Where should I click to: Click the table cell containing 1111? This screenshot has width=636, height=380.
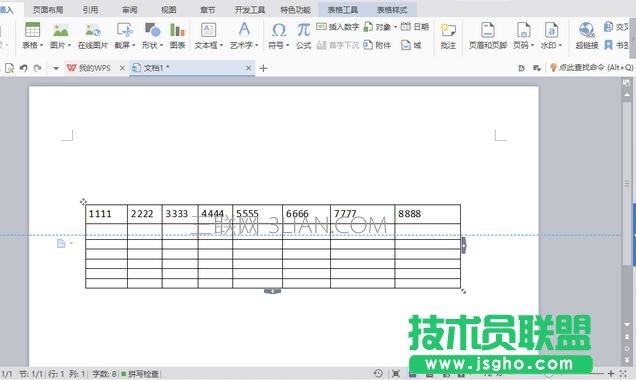[x=106, y=214]
